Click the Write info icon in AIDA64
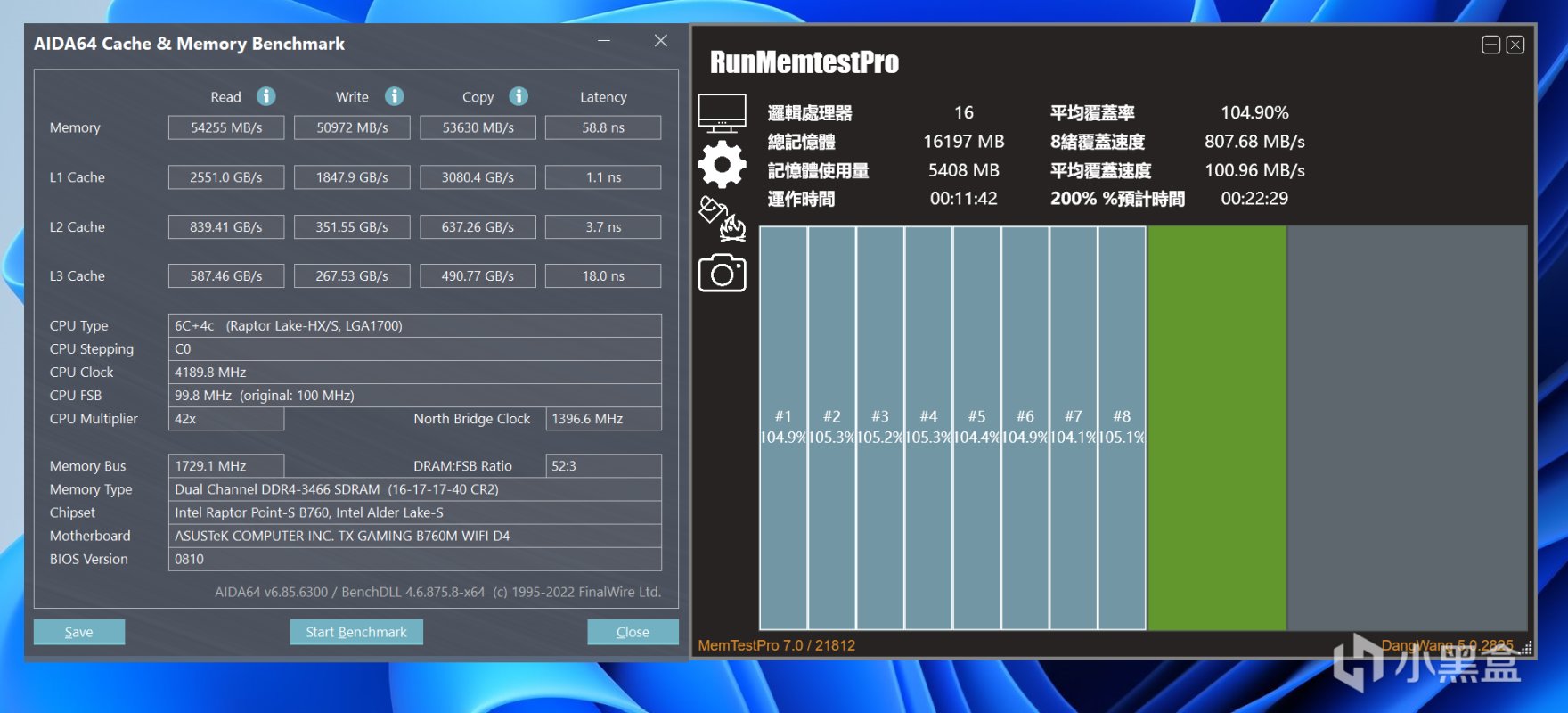1568x713 pixels. [395, 96]
